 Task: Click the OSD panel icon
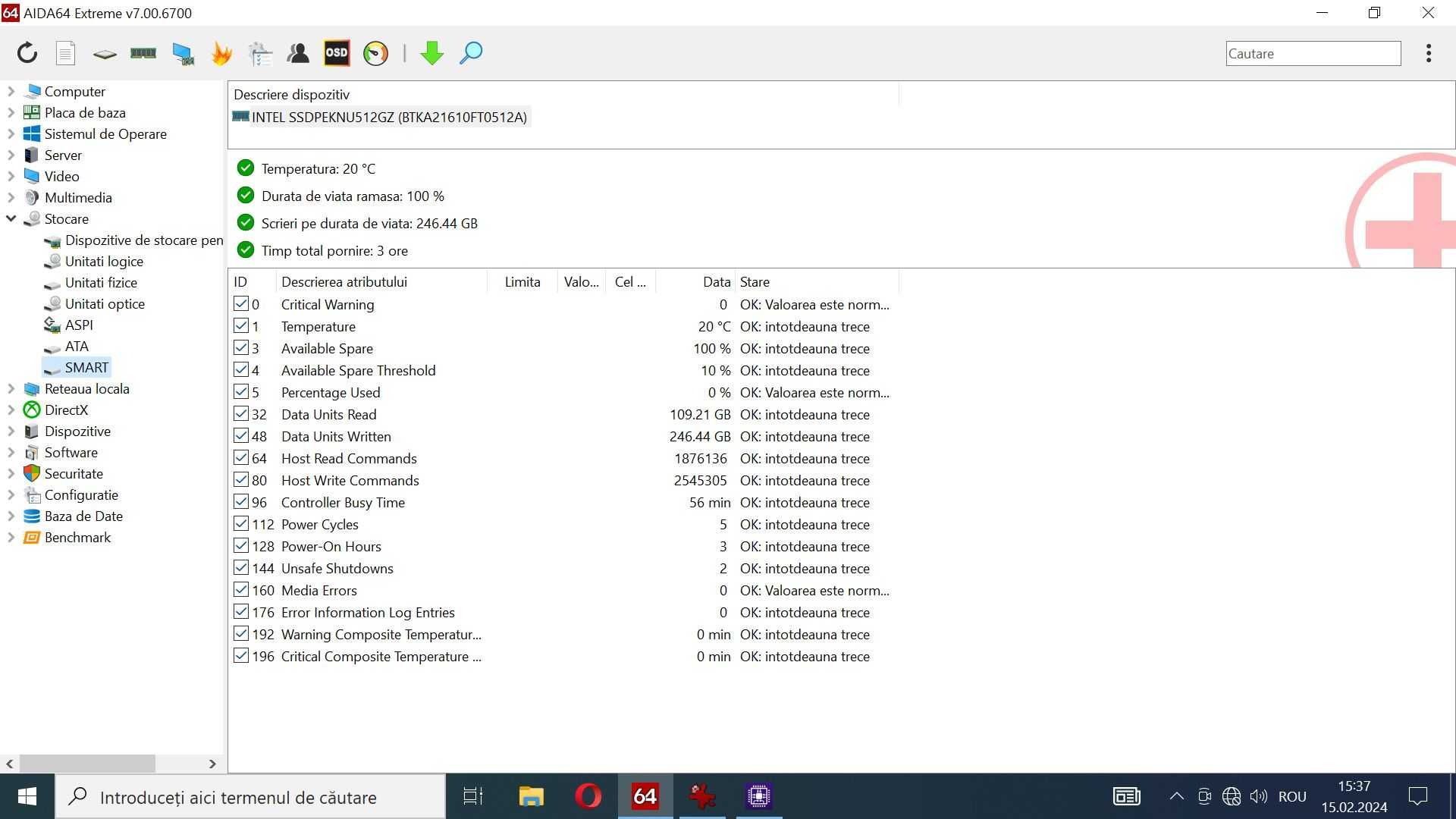point(336,53)
